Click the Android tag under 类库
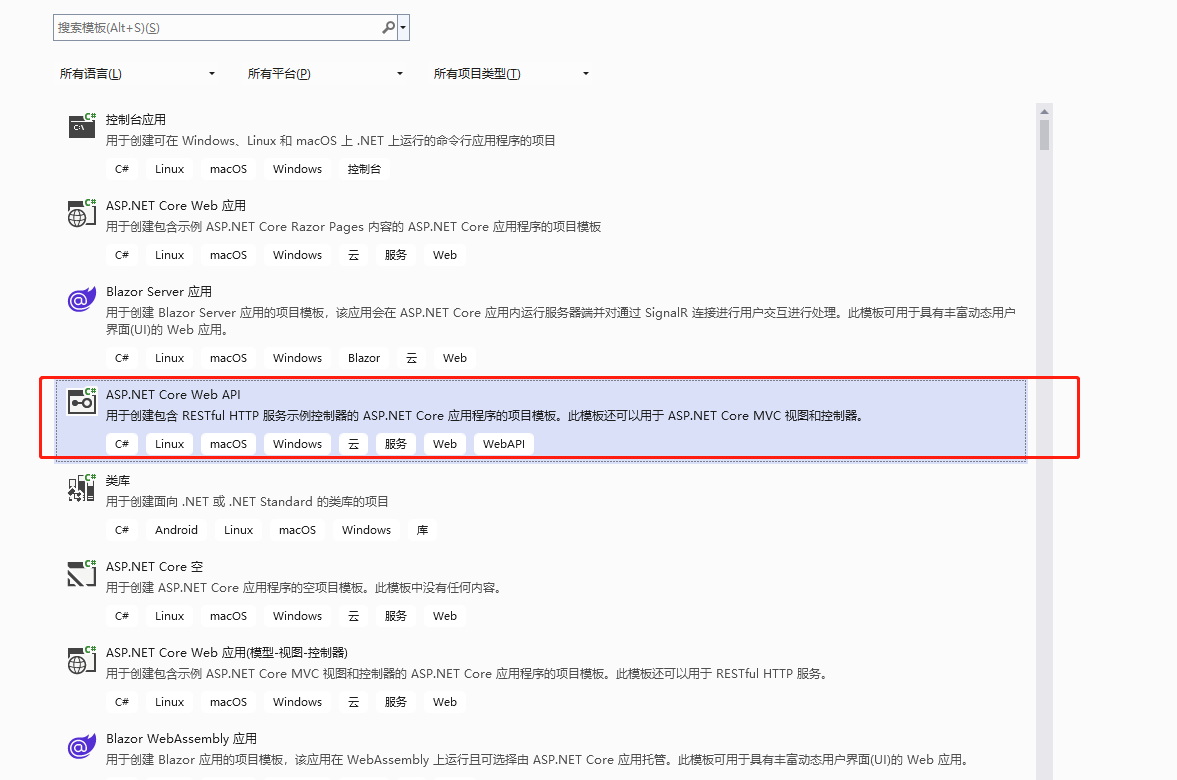 pyautogui.click(x=176, y=529)
